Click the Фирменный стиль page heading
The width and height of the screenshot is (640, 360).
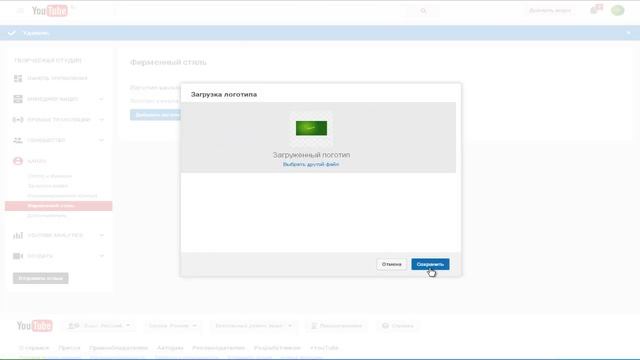(168, 62)
